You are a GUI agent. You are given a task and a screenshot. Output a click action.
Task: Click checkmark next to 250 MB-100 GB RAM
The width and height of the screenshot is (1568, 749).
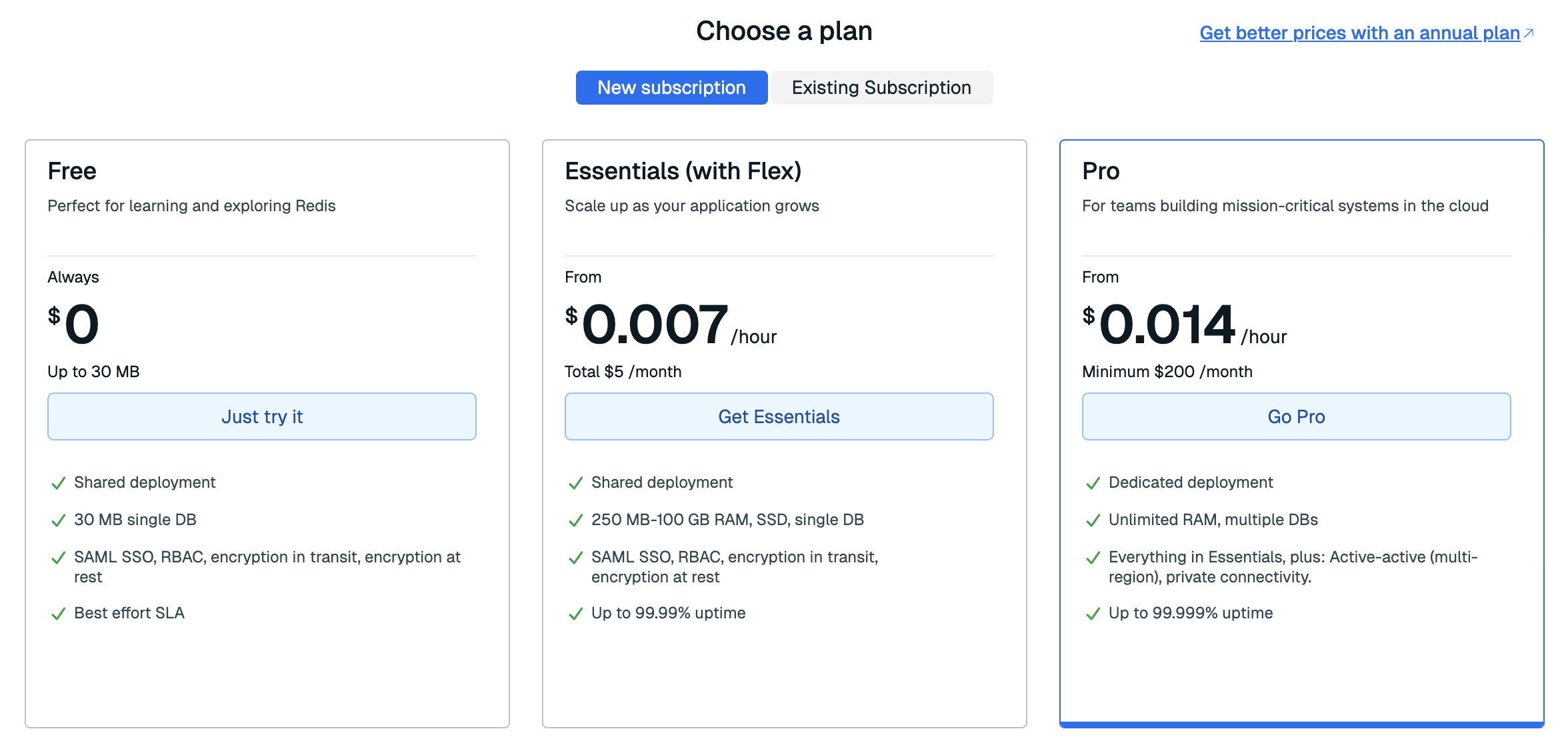[x=576, y=520]
